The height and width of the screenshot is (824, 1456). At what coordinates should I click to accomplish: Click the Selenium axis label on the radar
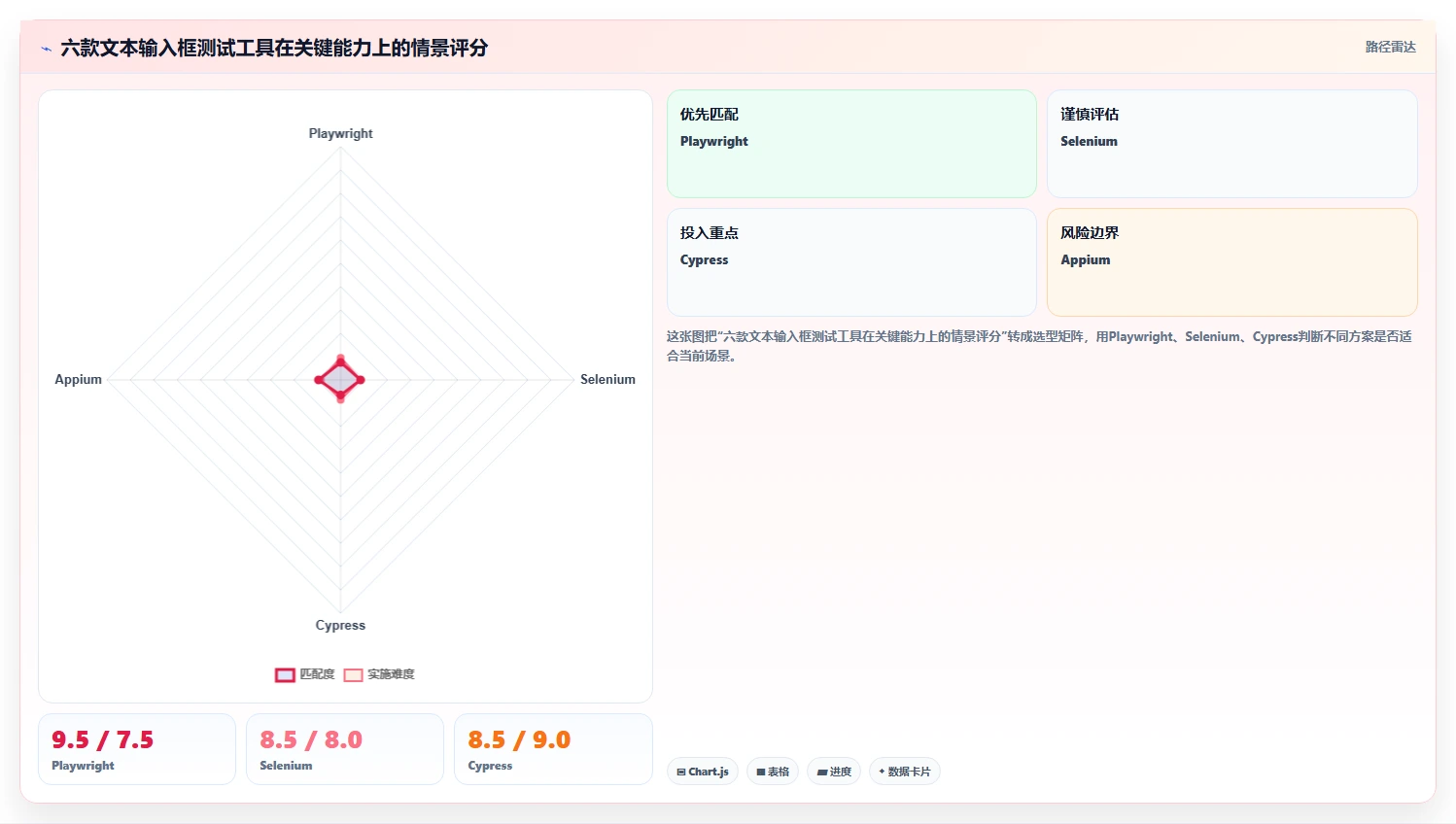607,379
